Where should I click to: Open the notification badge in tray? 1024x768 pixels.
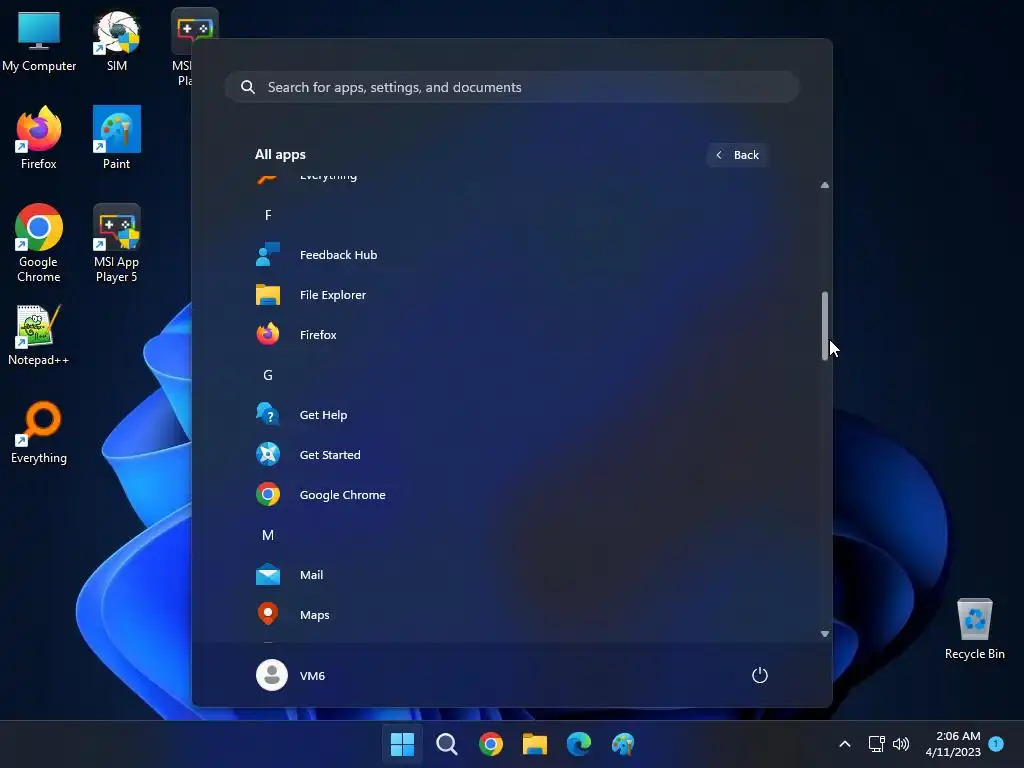[x=997, y=744]
